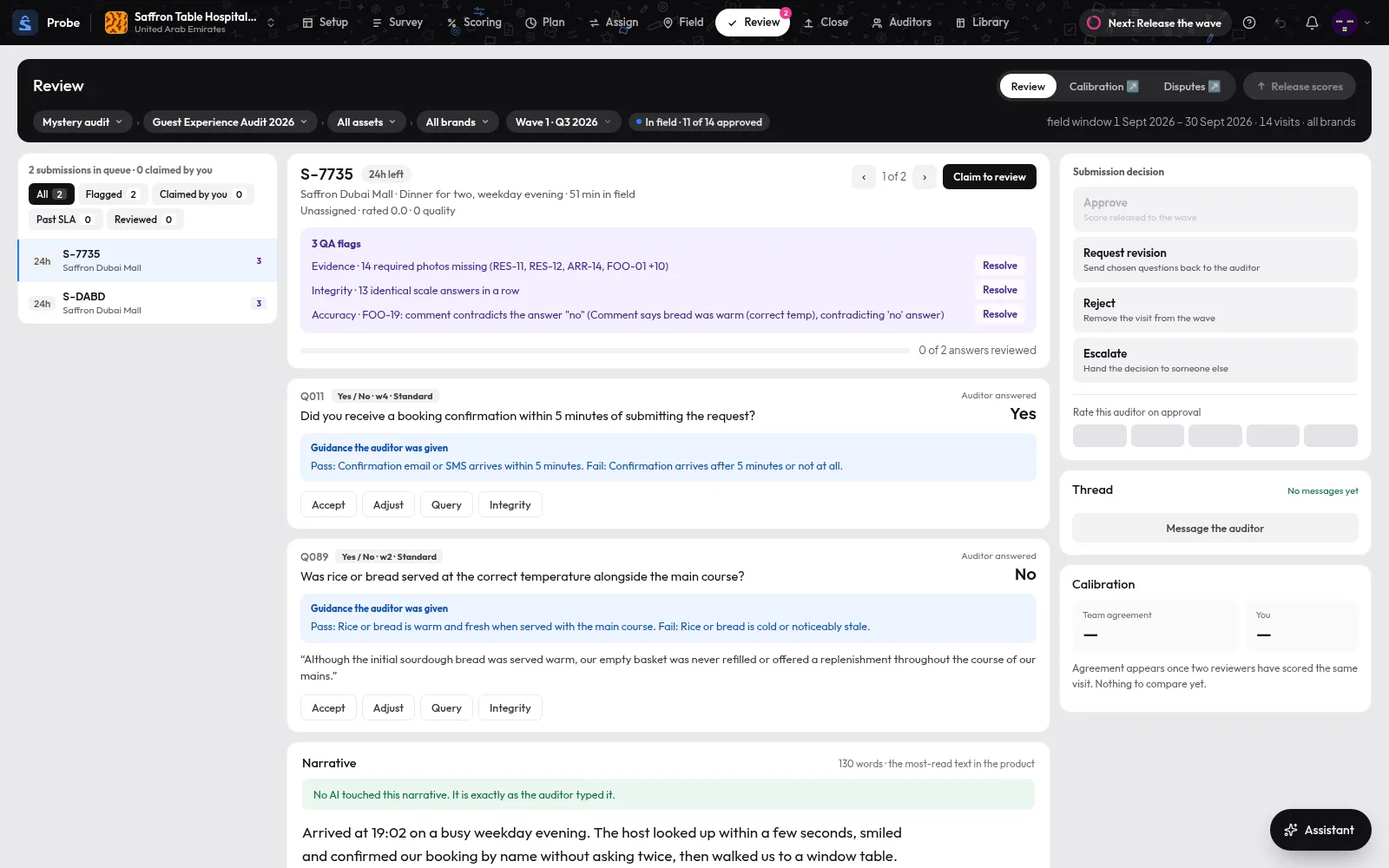Open the user avatar menu

pyautogui.click(x=1345, y=23)
